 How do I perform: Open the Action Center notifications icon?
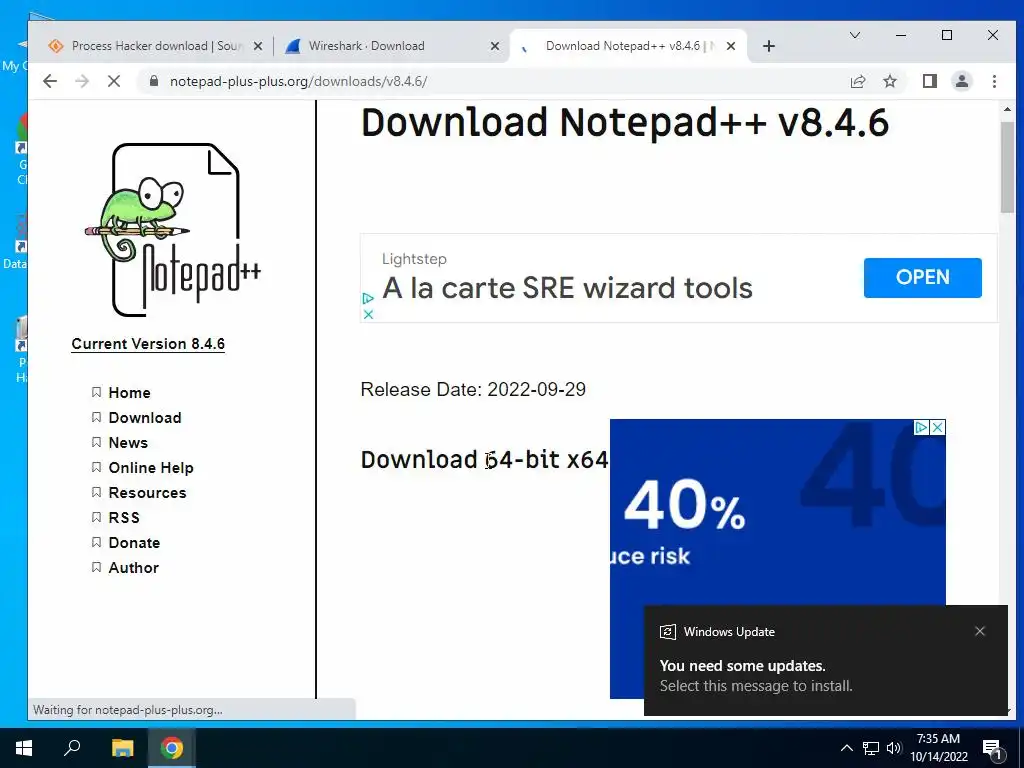click(x=993, y=749)
